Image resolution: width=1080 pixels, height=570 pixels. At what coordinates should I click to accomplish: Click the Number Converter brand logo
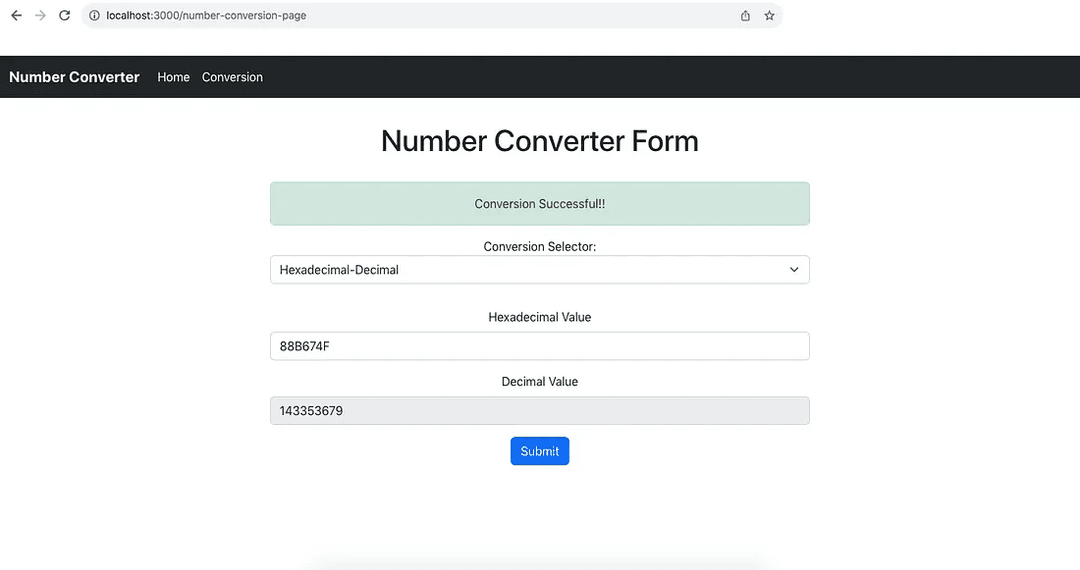tap(74, 77)
